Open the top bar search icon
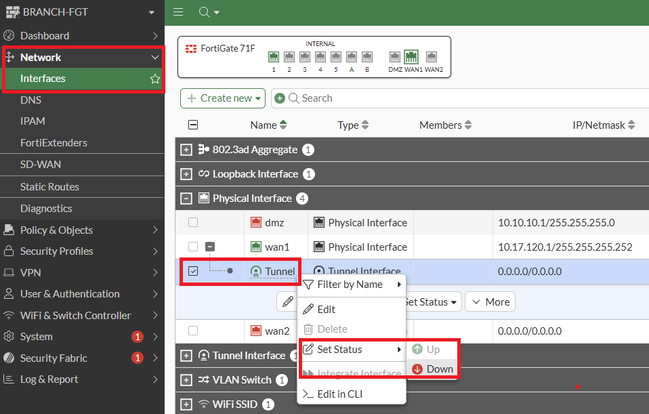Viewport: 649px width, 414px height. (x=204, y=12)
